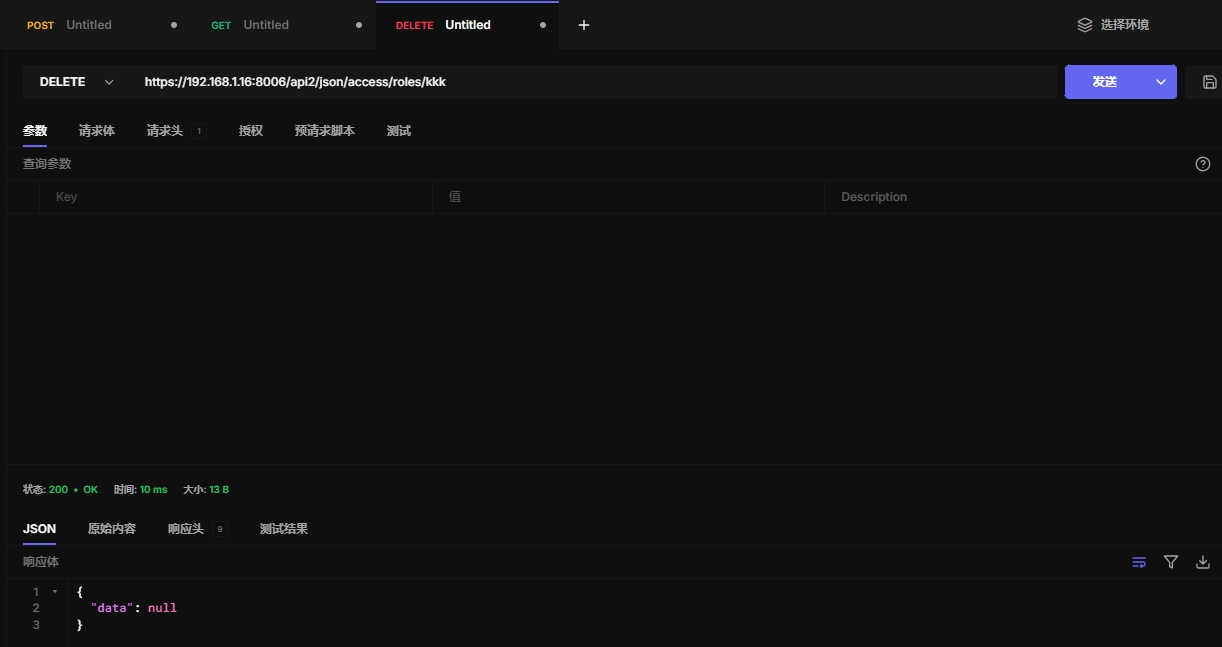Add a new request tab
Viewport: 1222px width, 647px height.
pos(584,25)
